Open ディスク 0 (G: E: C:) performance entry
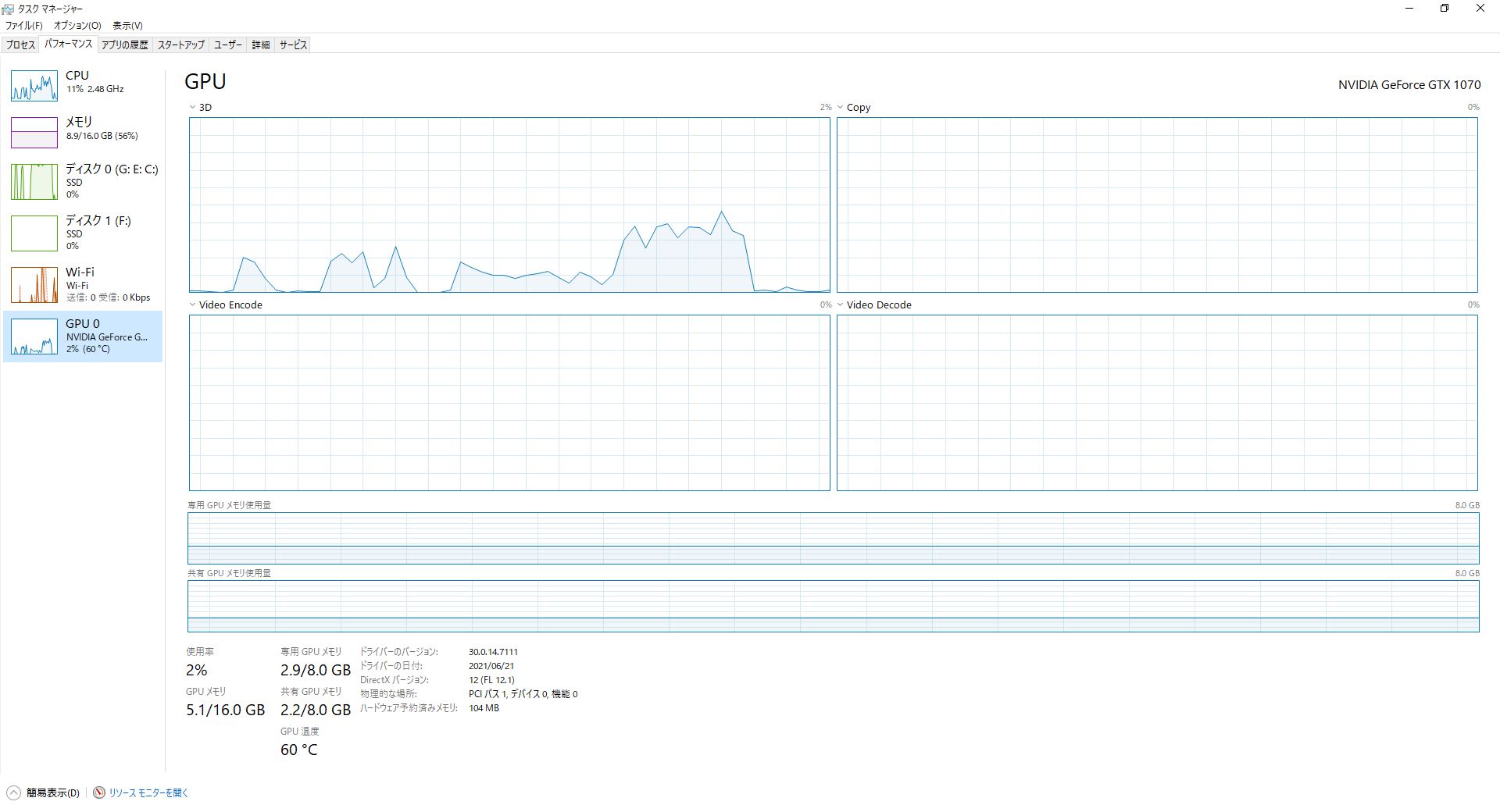The image size is (1500, 812). pos(83,181)
